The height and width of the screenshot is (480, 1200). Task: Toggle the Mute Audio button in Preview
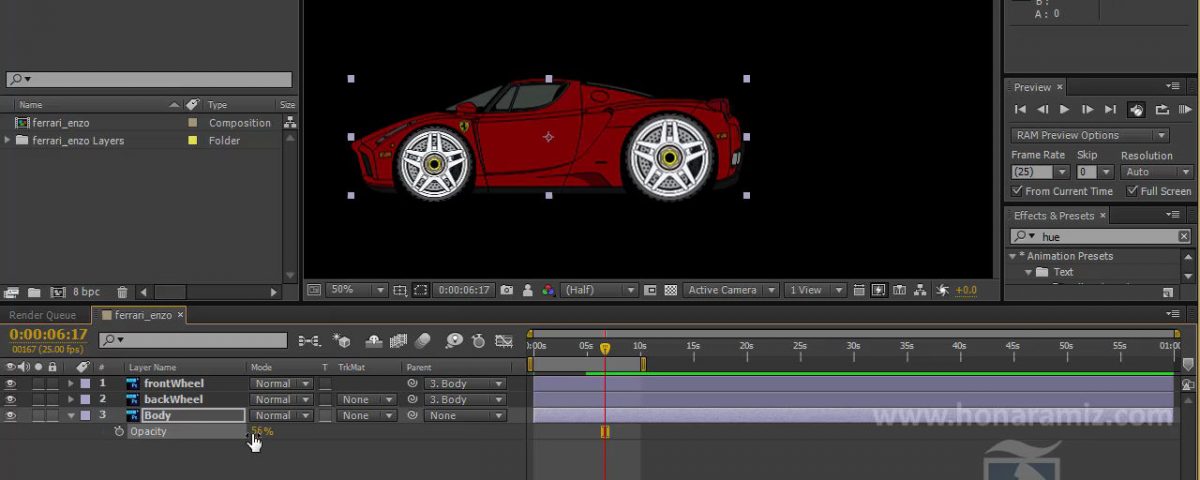pos(1136,110)
